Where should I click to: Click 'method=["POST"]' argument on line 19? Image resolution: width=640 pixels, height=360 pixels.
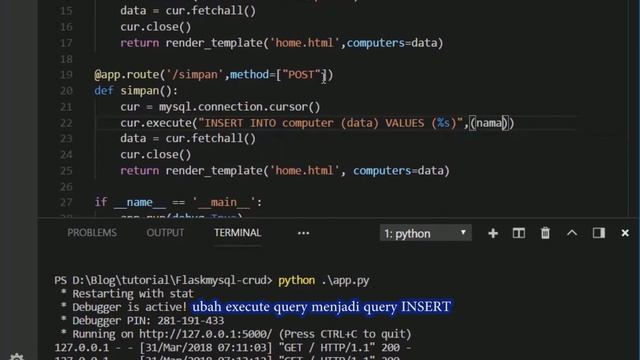click(278, 75)
